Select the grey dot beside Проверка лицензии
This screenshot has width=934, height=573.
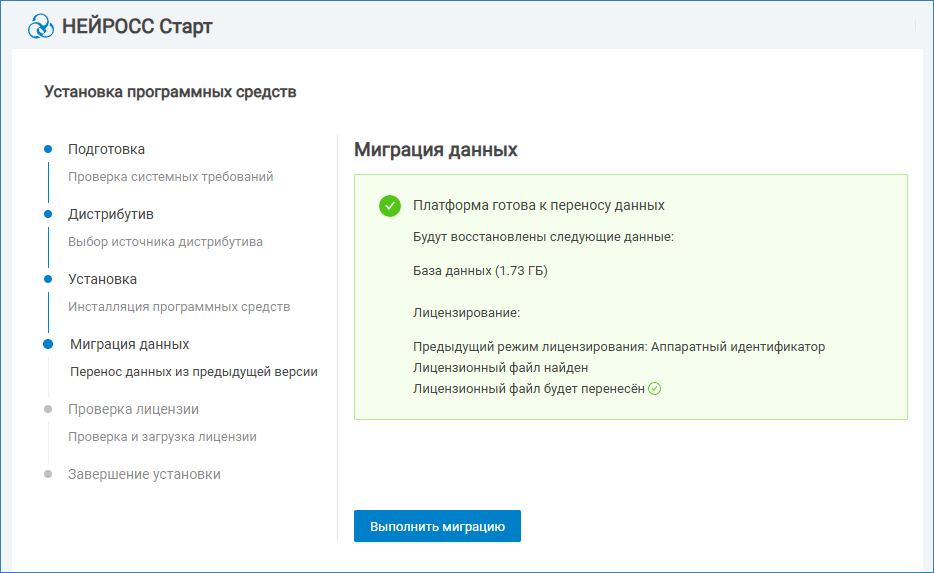click(48, 409)
